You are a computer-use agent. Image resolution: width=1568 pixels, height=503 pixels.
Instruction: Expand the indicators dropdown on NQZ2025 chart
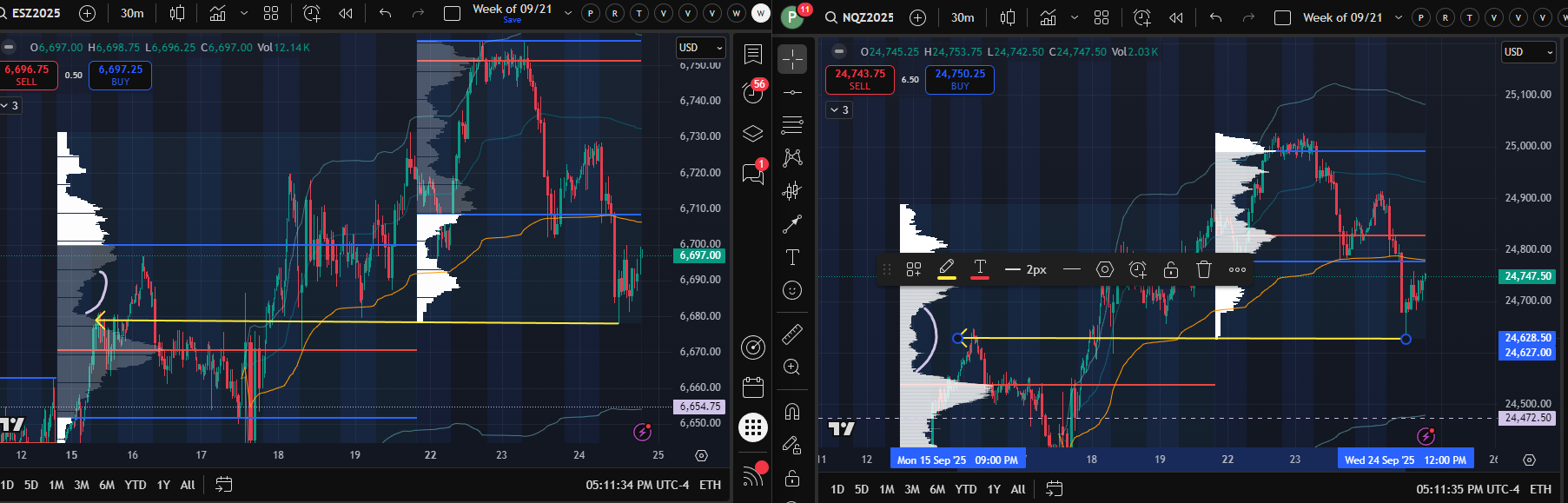coord(1075,17)
